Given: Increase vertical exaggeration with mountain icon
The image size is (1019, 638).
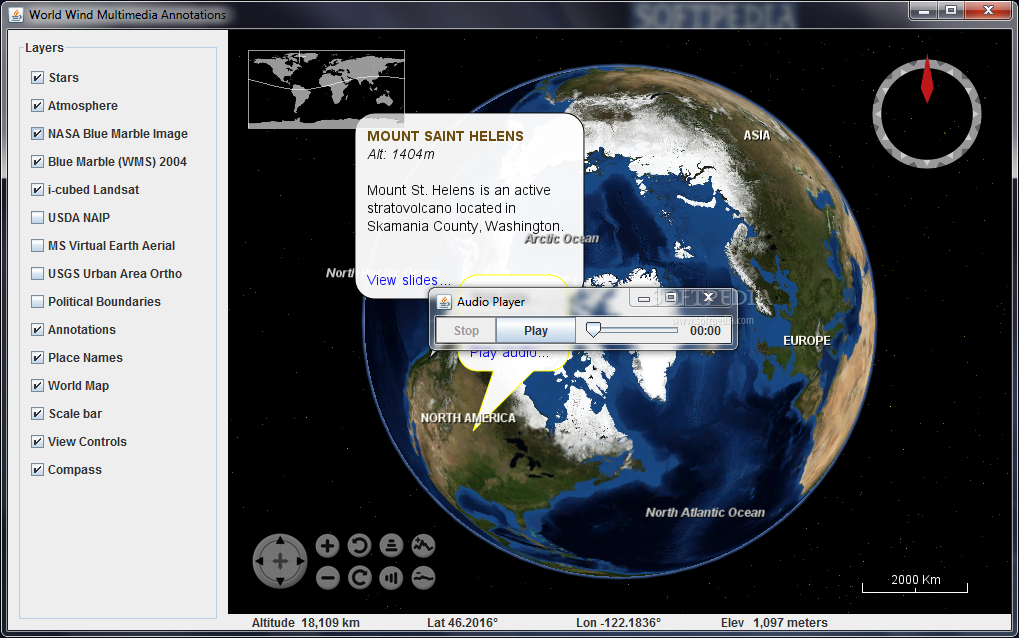Looking at the screenshot, I should point(423,546).
